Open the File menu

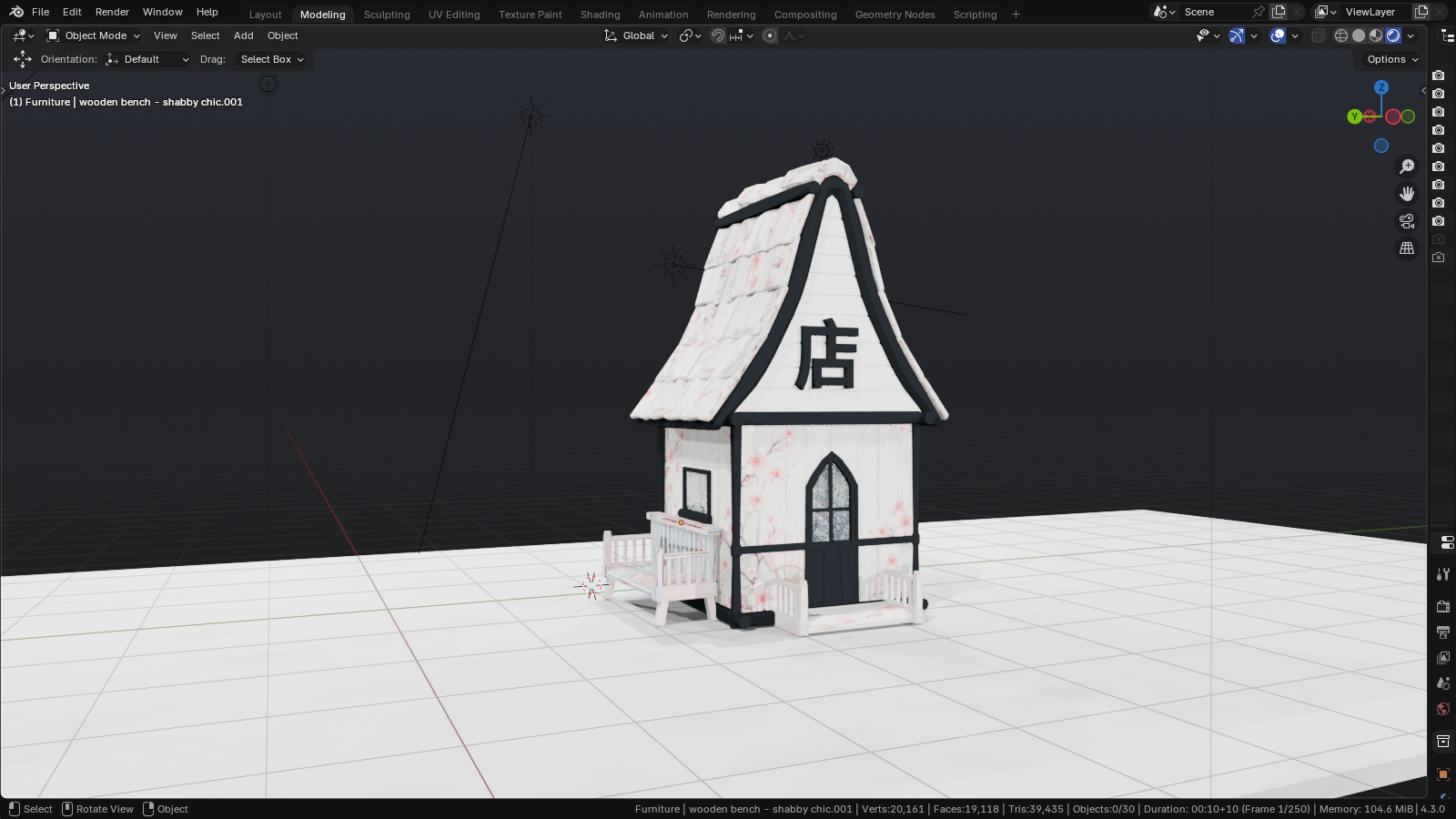(40, 12)
